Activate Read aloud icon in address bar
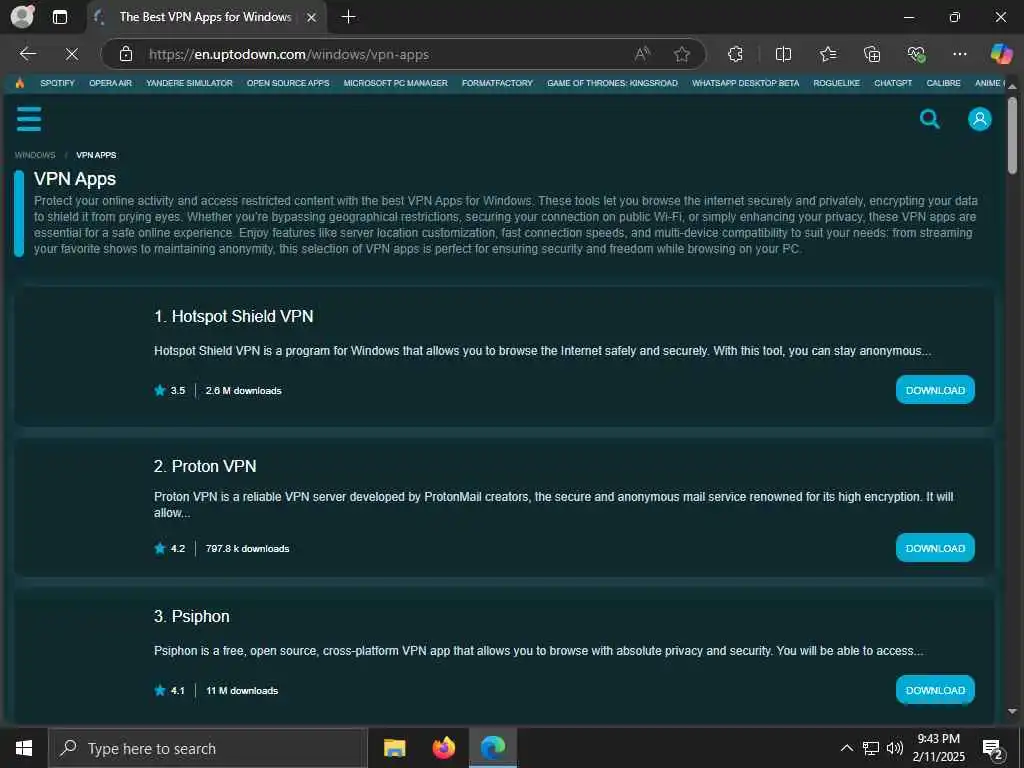 [643, 54]
